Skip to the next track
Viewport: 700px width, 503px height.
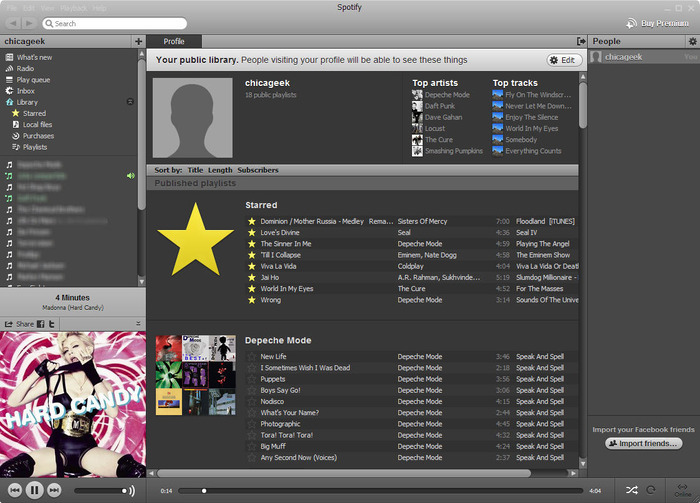(55, 490)
